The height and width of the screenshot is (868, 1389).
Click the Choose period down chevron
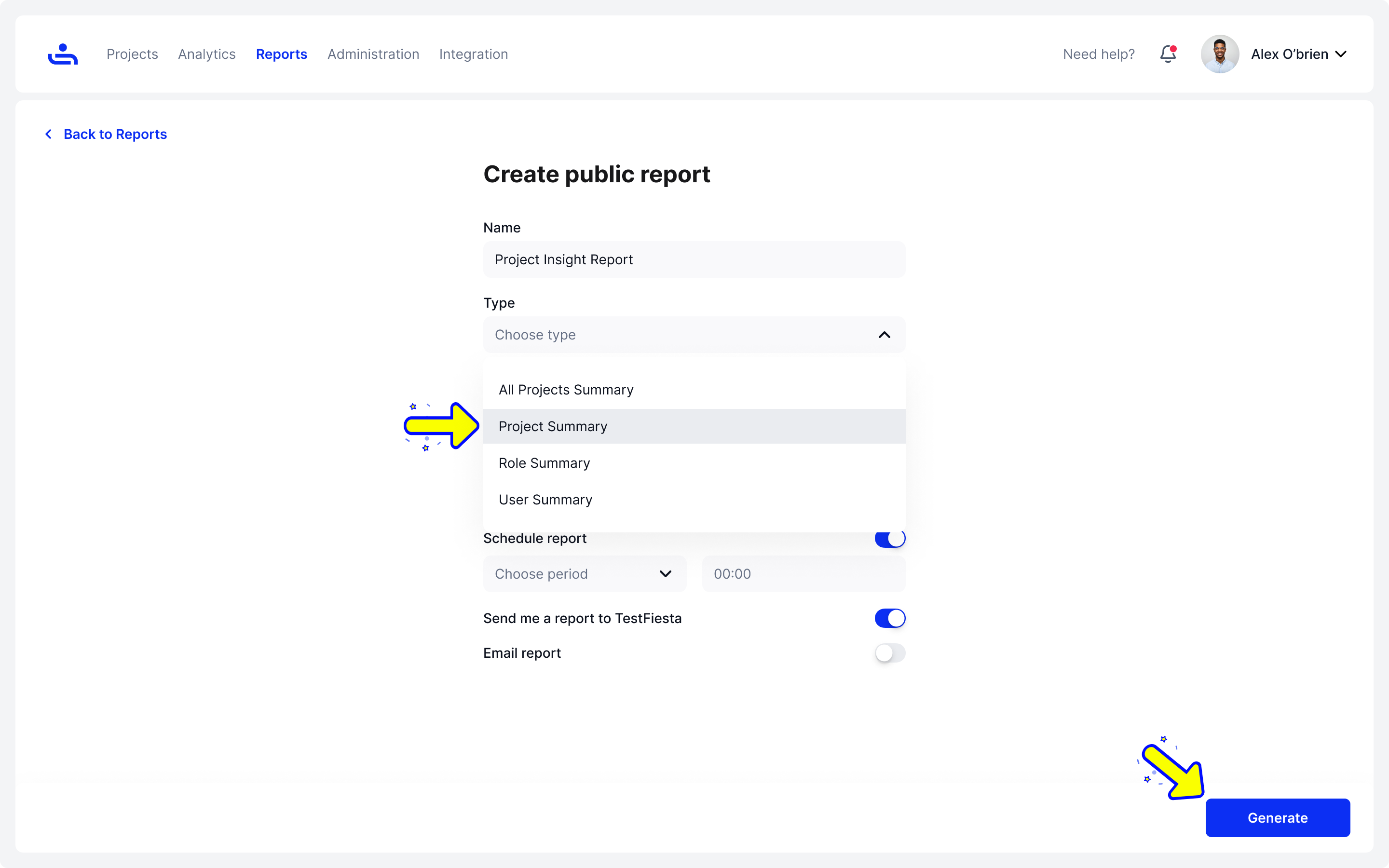(x=665, y=574)
